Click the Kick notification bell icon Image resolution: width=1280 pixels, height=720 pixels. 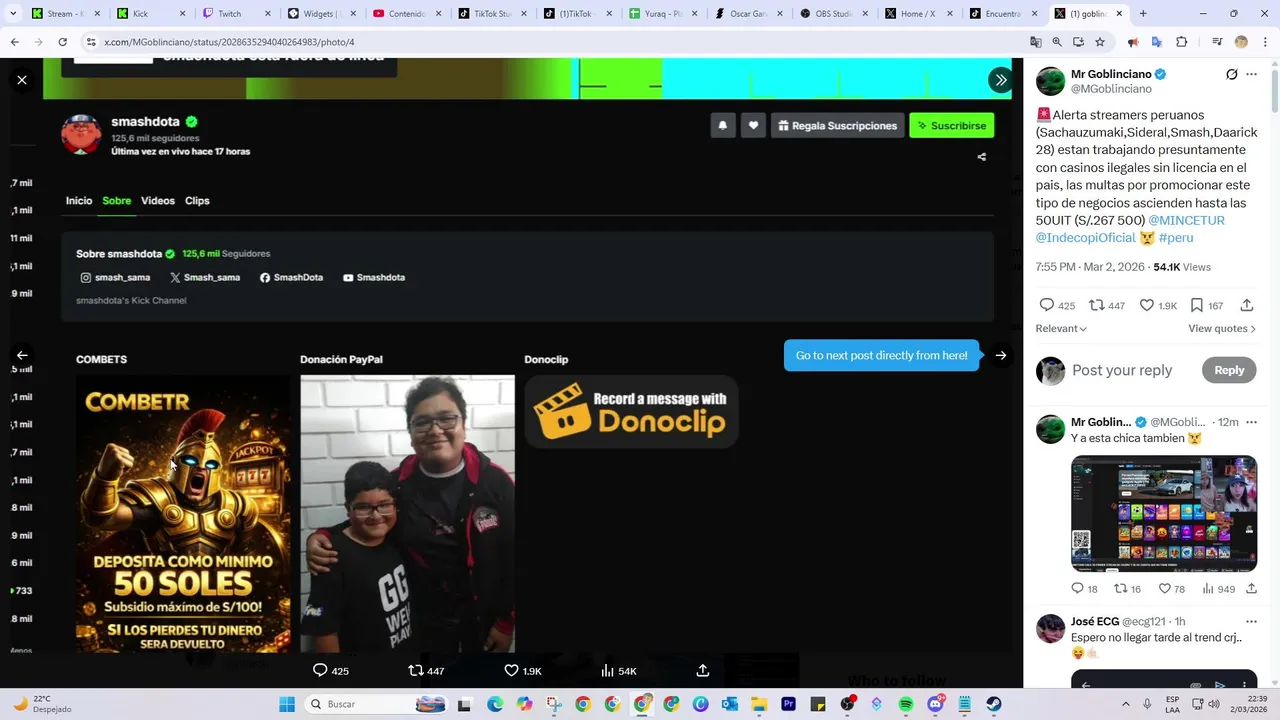tap(722, 126)
